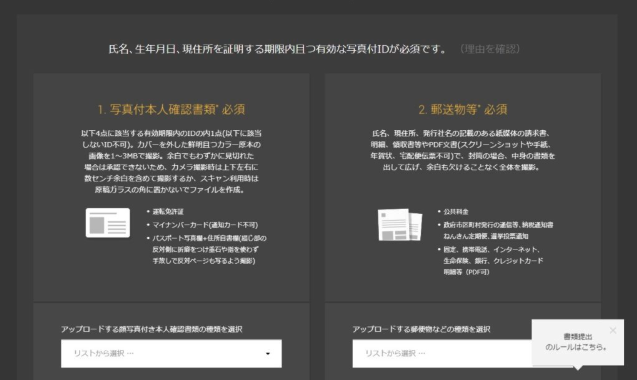Viewport: 637px width, 380px height.
Task: Click the 固定、携帯電話、インターネット list item
Action: tap(493, 261)
